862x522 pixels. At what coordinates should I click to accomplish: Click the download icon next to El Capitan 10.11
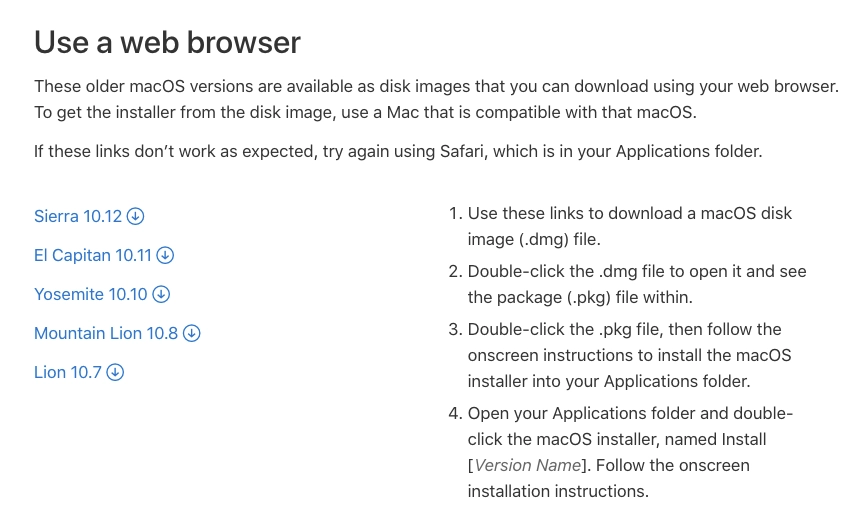(166, 255)
